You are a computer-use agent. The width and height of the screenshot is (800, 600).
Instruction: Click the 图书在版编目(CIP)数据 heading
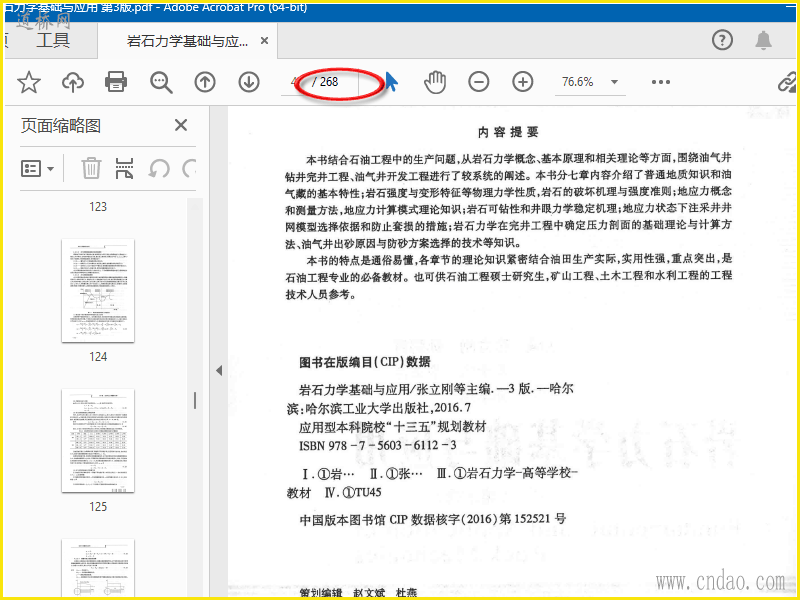[x=365, y=362]
